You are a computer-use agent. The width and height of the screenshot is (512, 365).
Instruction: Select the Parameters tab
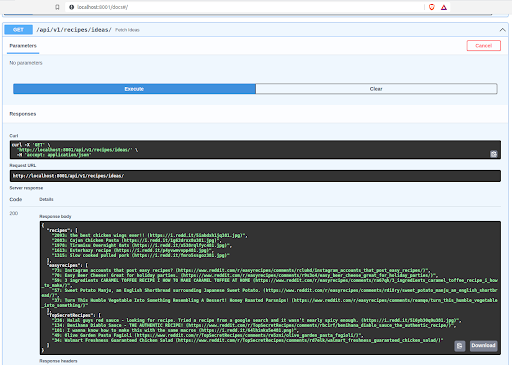coord(23,46)
